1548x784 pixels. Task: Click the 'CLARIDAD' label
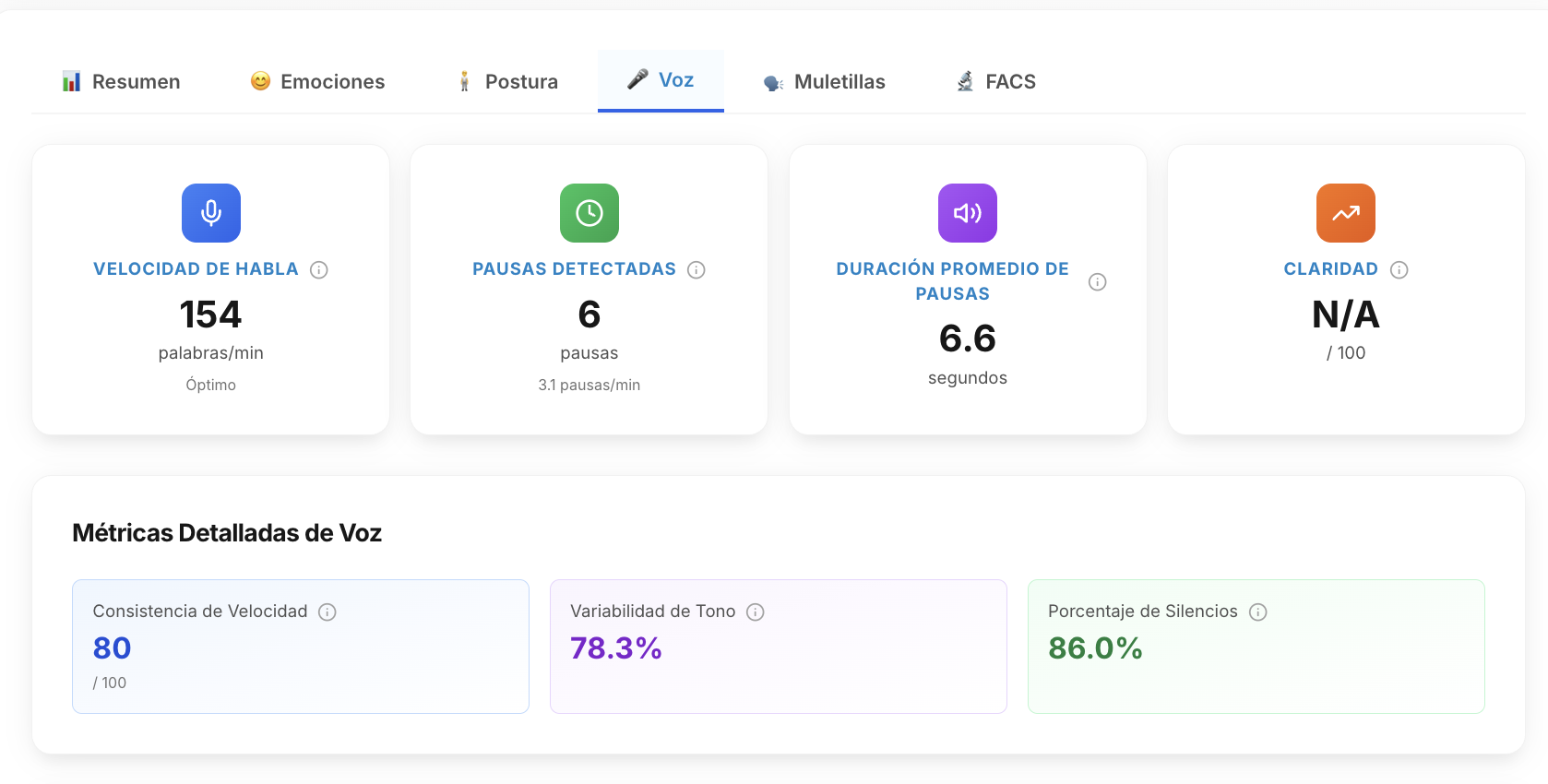coord(1331,269)
